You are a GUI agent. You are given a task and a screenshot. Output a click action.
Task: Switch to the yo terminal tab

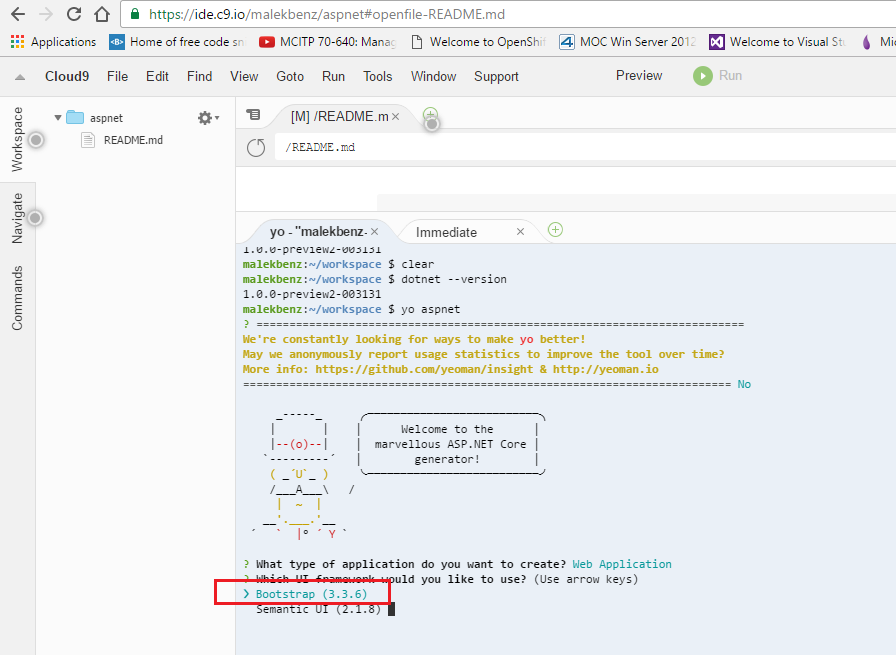318,232
